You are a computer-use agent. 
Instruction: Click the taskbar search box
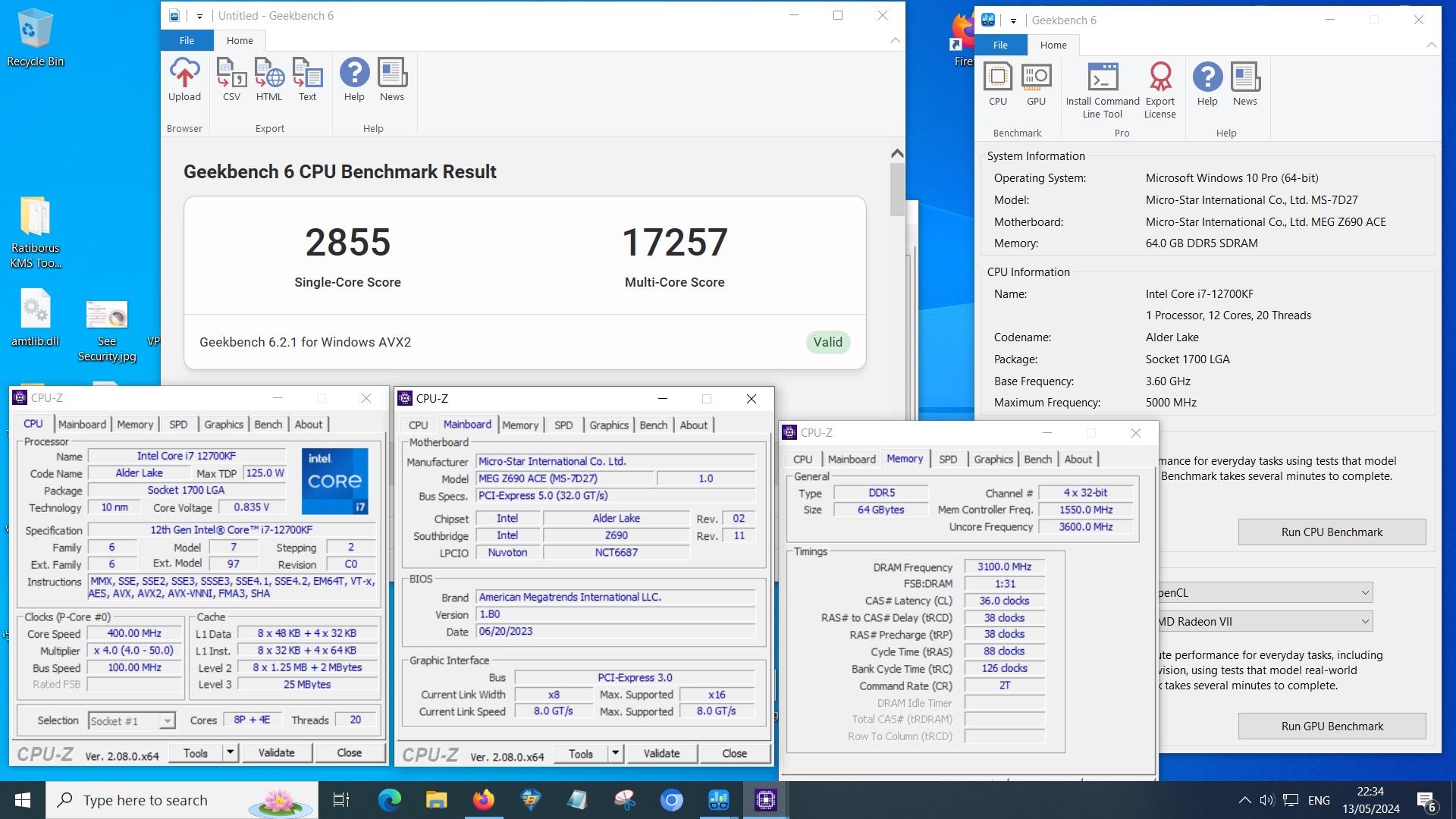pos(182,800)
